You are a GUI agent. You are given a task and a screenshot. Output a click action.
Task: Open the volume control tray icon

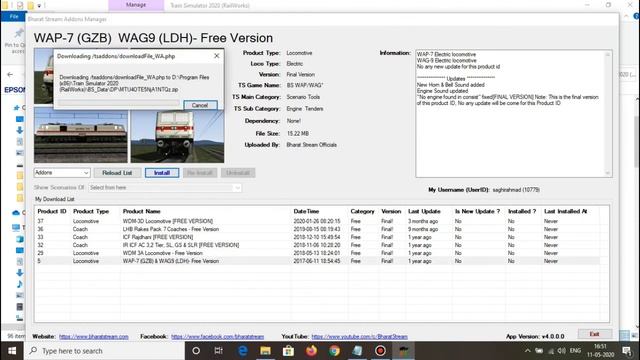coord(562,351)
